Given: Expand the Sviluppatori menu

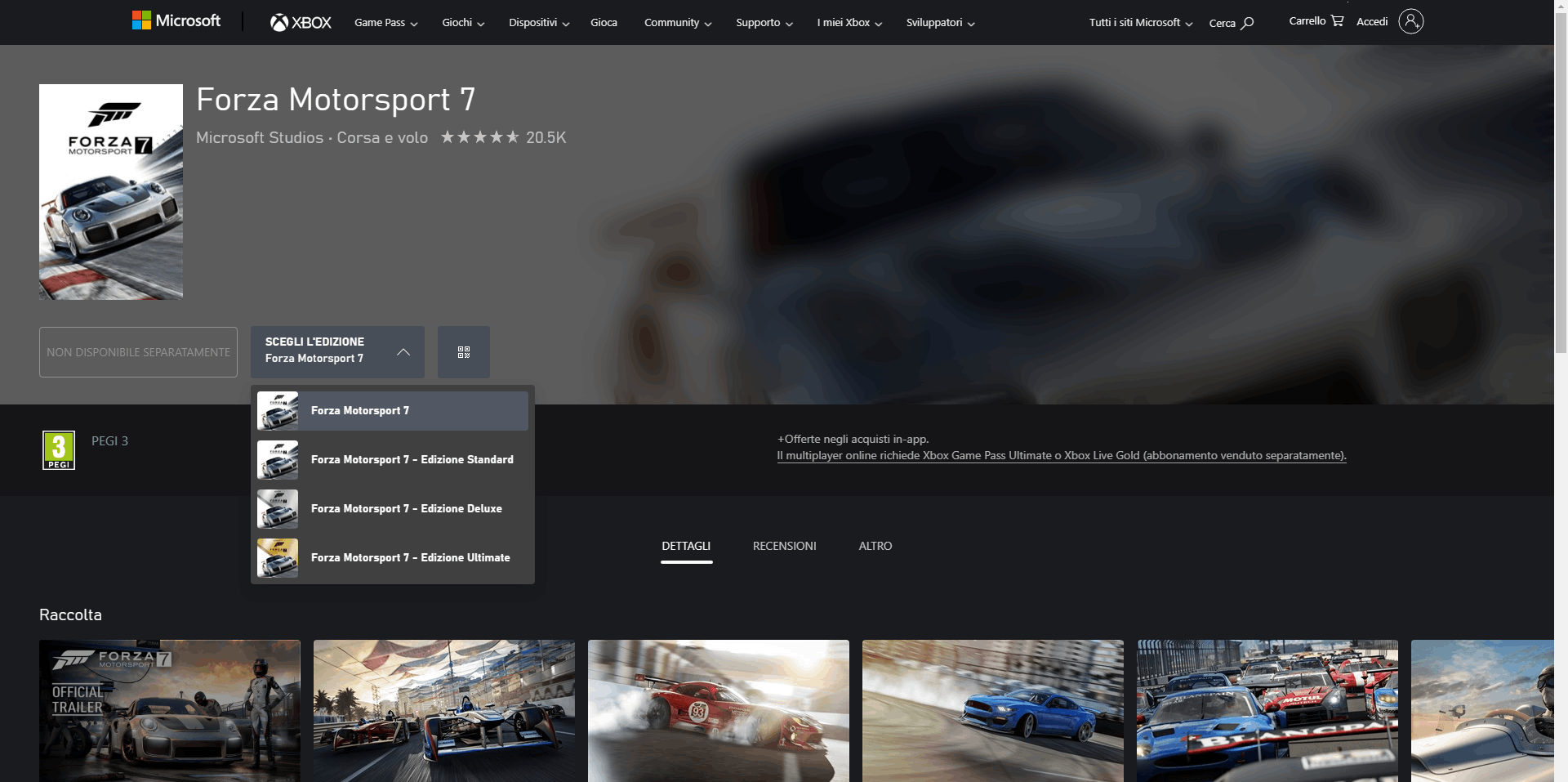Looking at the screenshot, I should point(940,23).
